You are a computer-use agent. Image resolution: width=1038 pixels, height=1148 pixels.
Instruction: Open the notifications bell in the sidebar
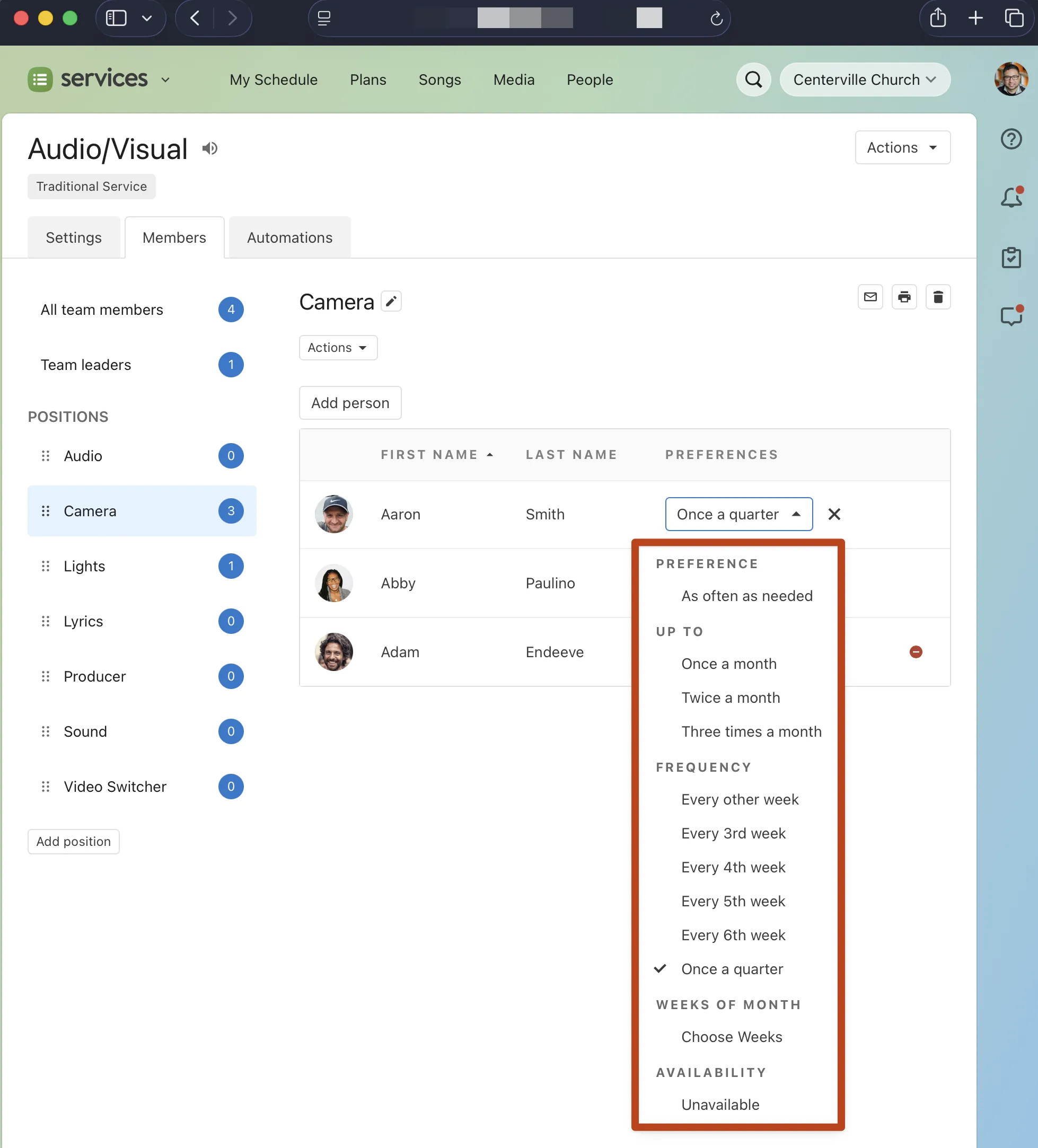point(1011,198)
